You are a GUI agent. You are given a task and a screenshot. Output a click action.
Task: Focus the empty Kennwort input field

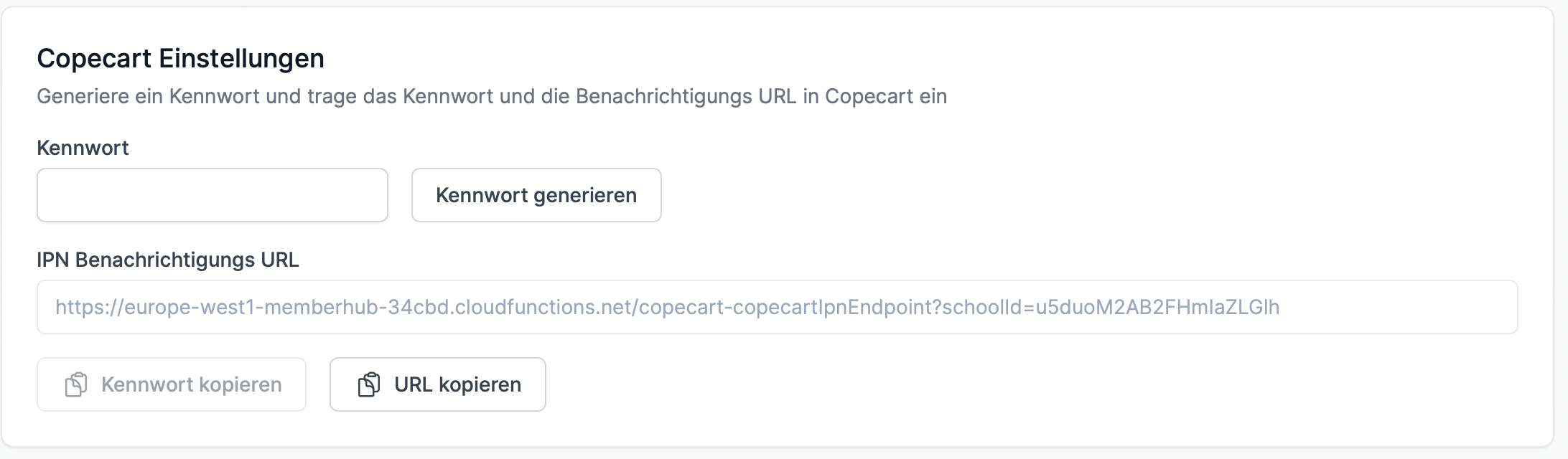click(212, 195)
